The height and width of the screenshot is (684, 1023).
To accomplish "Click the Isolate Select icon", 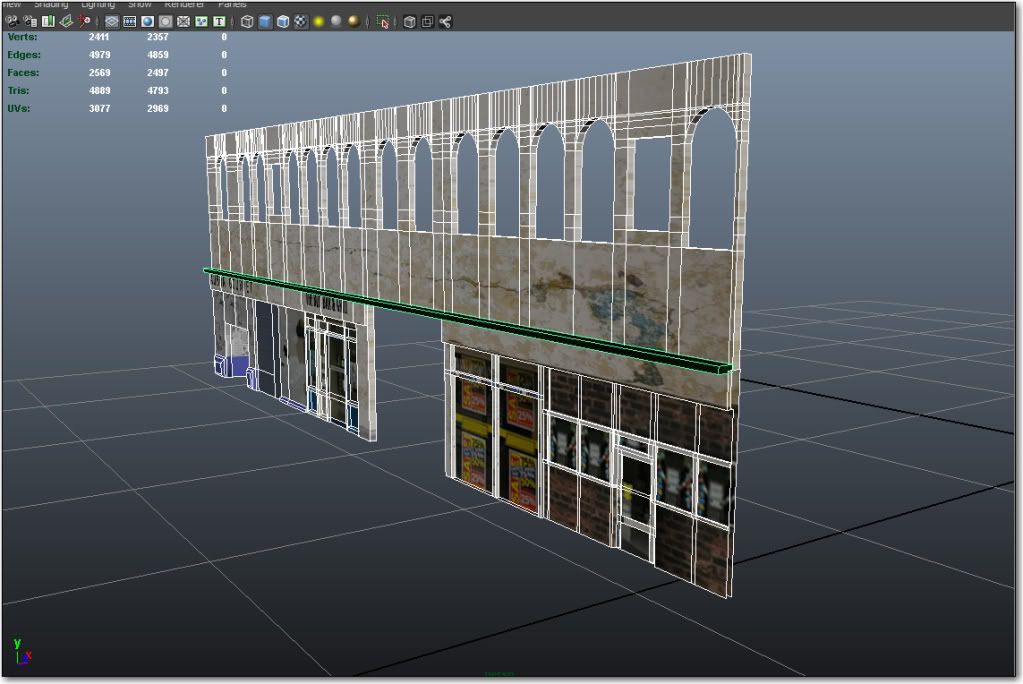I will click(x=382, y=21).
